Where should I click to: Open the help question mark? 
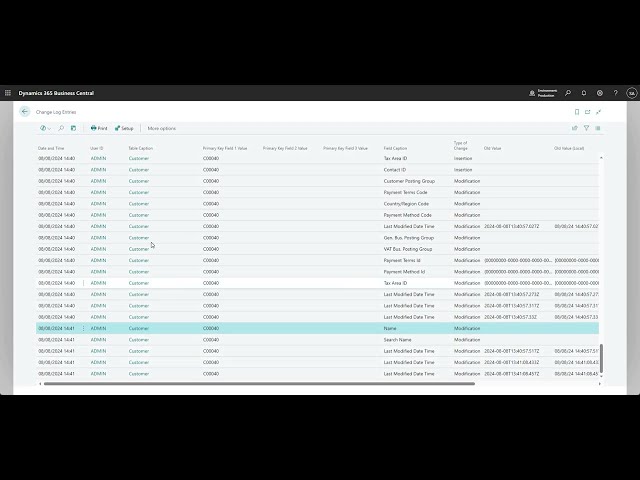pos(616,93)
